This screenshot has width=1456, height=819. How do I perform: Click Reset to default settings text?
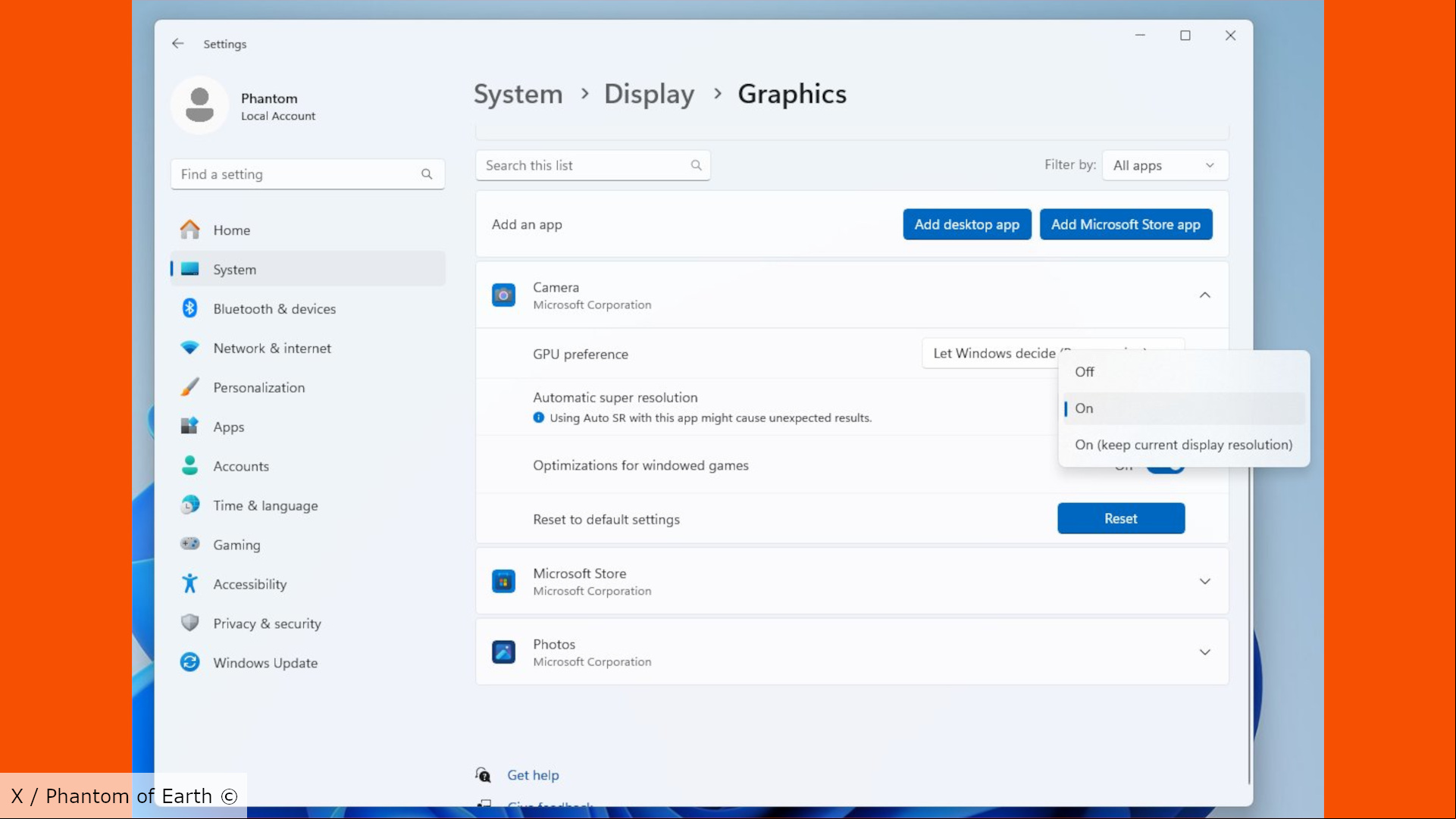click(x=606, y=519)
